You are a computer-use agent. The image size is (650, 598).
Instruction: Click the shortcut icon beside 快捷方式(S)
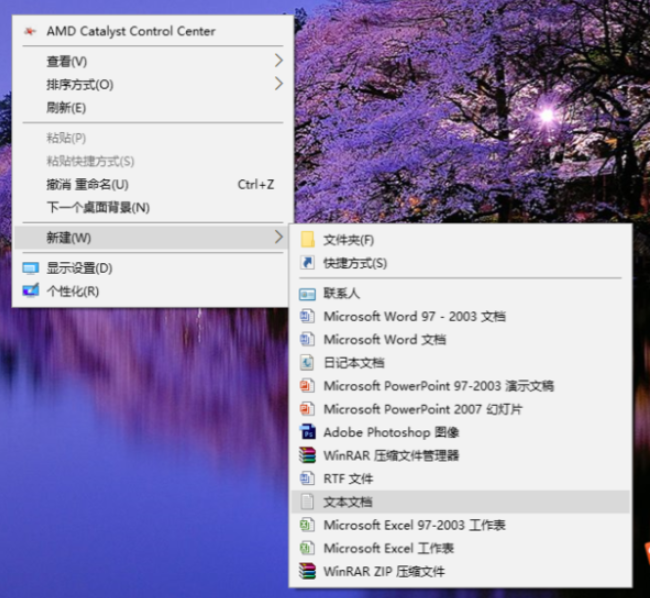[308, 263]
